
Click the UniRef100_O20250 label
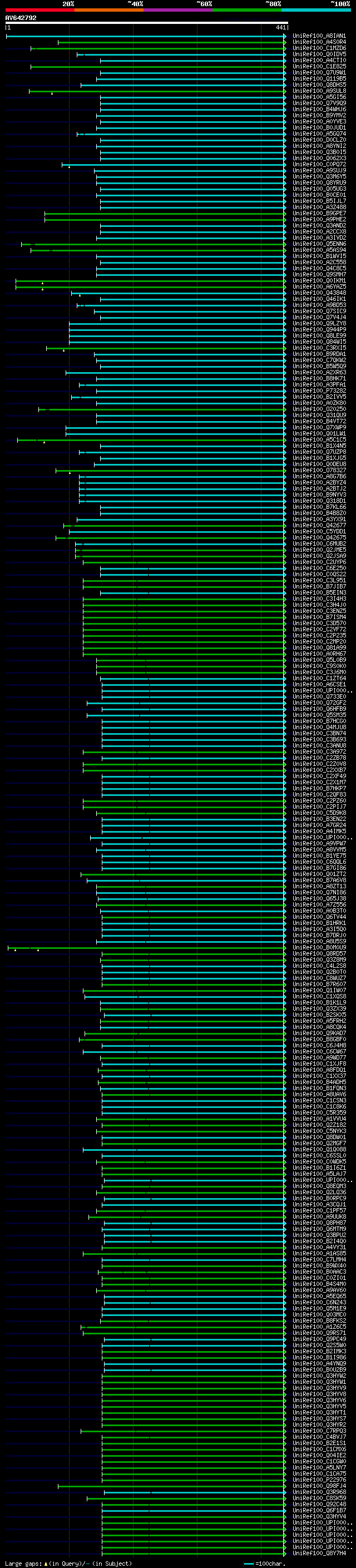319,409
